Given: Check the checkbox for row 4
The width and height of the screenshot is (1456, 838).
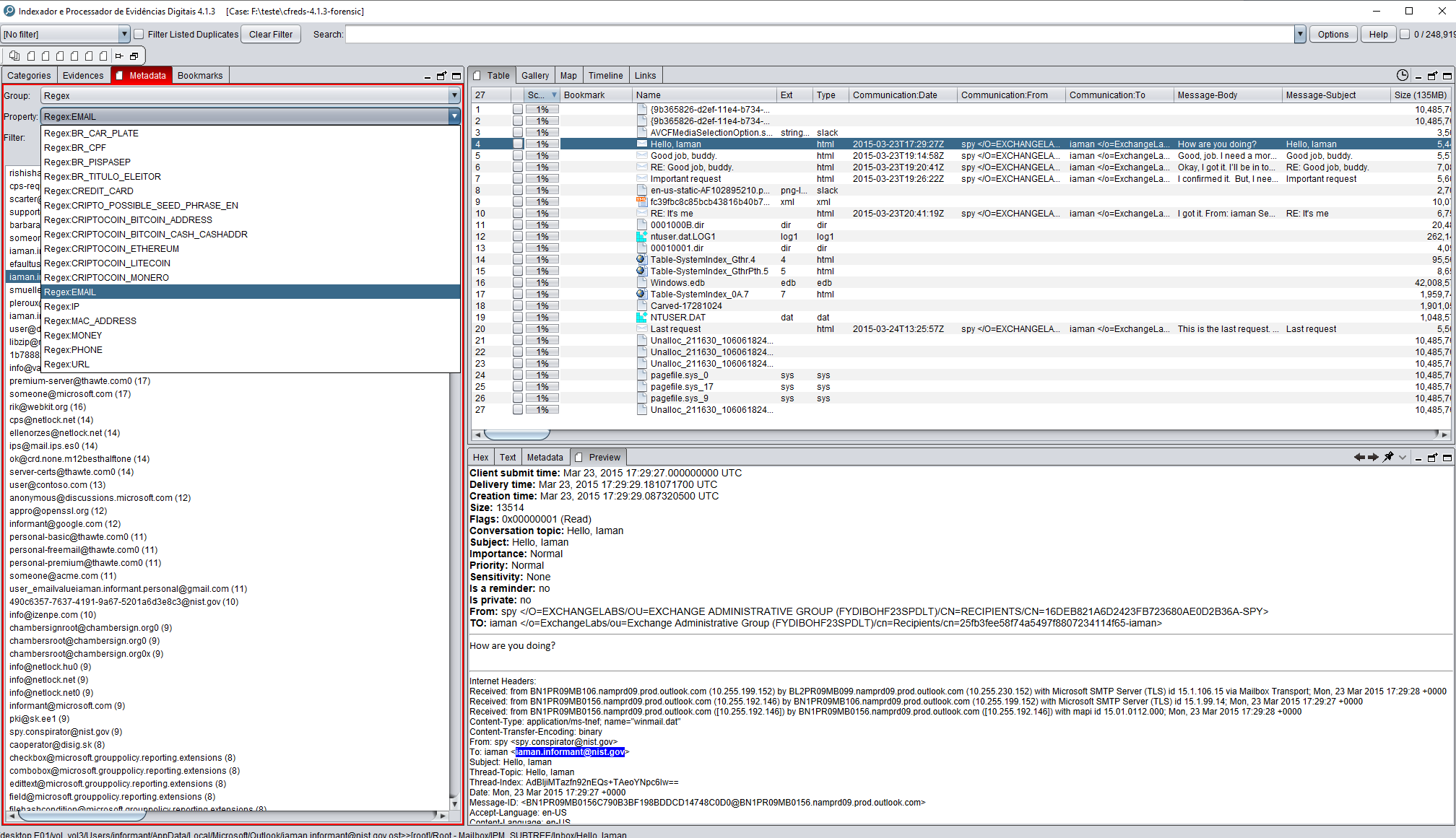Looking at the screenshot, I should click(518, 144).
